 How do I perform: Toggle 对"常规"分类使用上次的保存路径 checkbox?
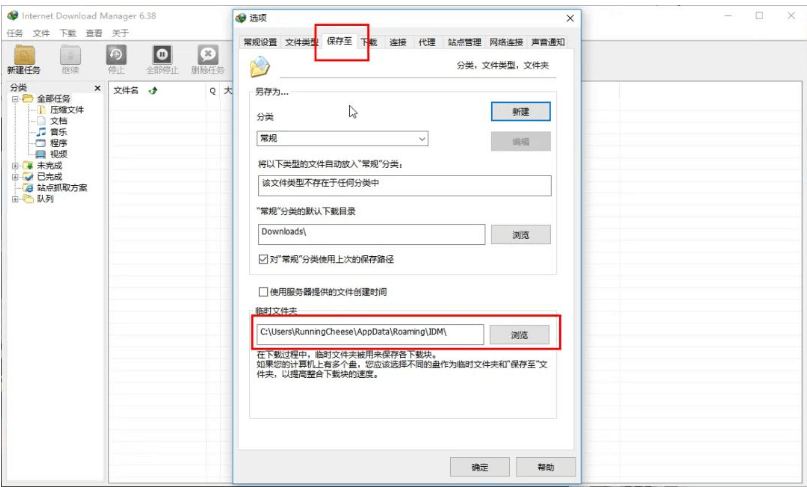coord(264,259)
